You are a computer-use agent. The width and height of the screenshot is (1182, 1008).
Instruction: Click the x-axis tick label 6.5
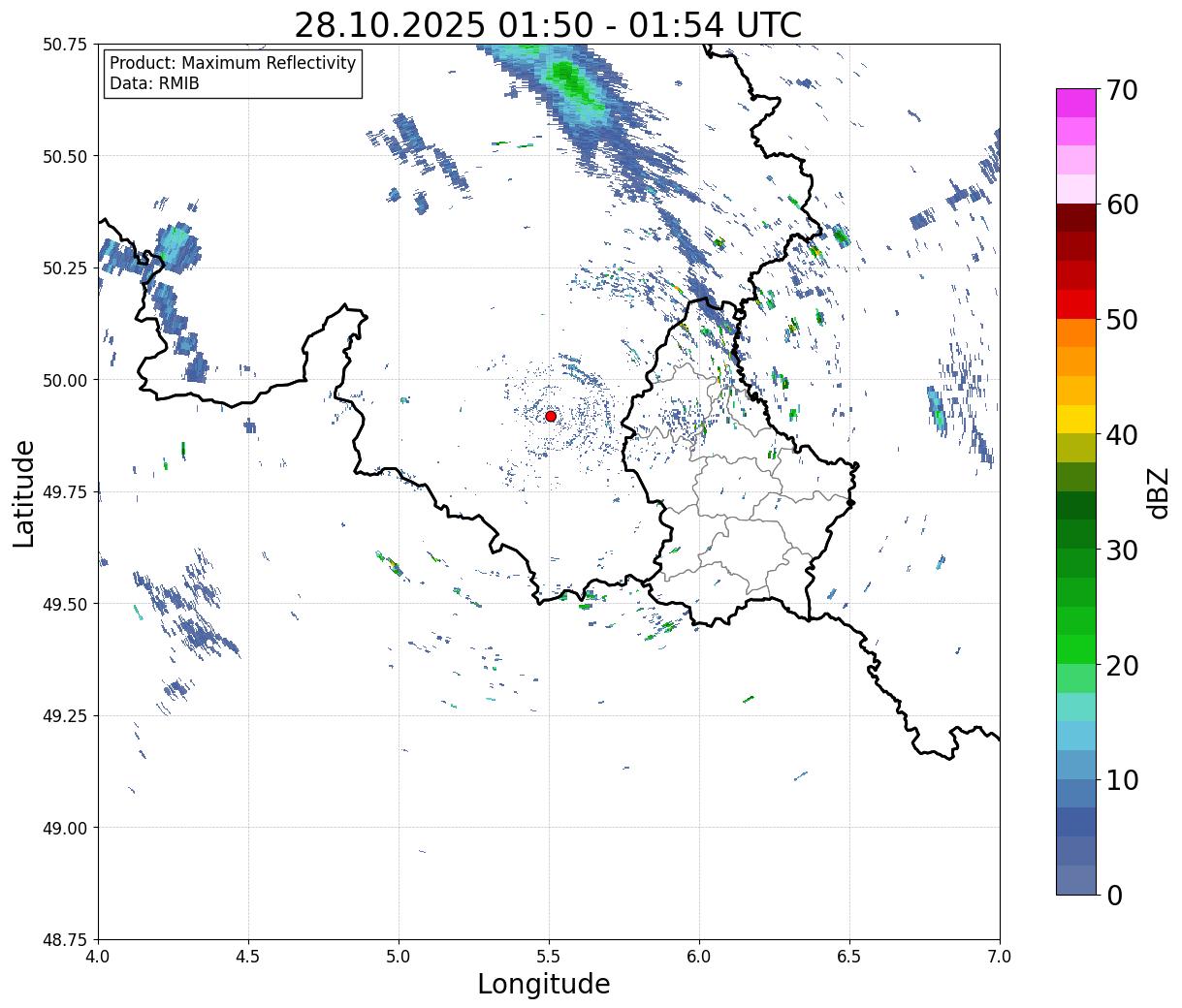[x=849, y=956]
